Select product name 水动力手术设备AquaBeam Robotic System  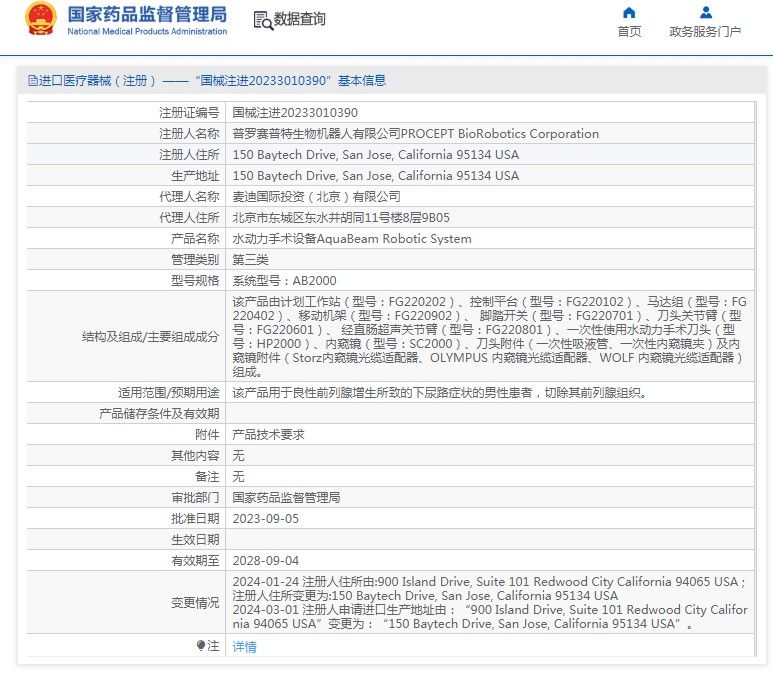pos(351,239)
